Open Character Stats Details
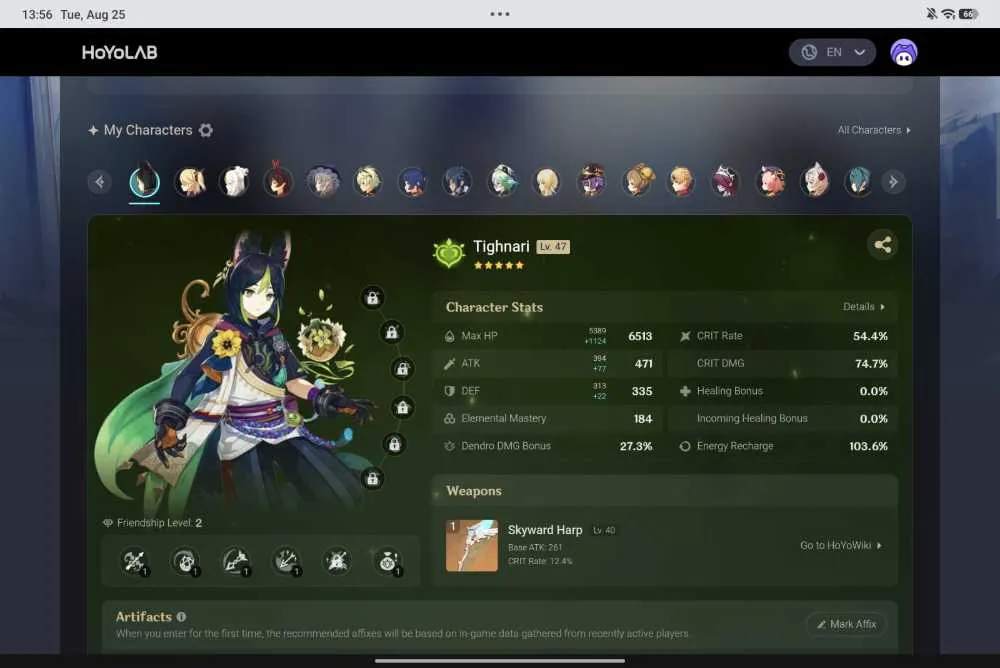The height and width of the screenshot is (668, 1000). 864,307
